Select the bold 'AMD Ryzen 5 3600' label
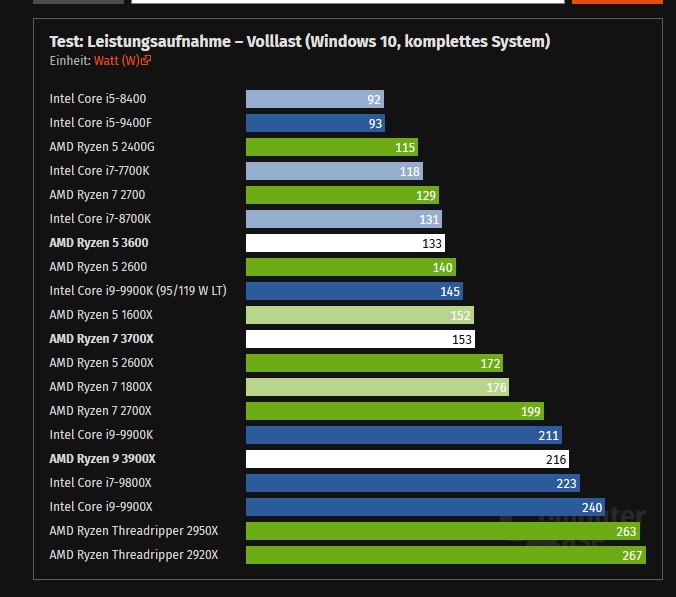Viewport: 676px width, 597px height. 99,243
